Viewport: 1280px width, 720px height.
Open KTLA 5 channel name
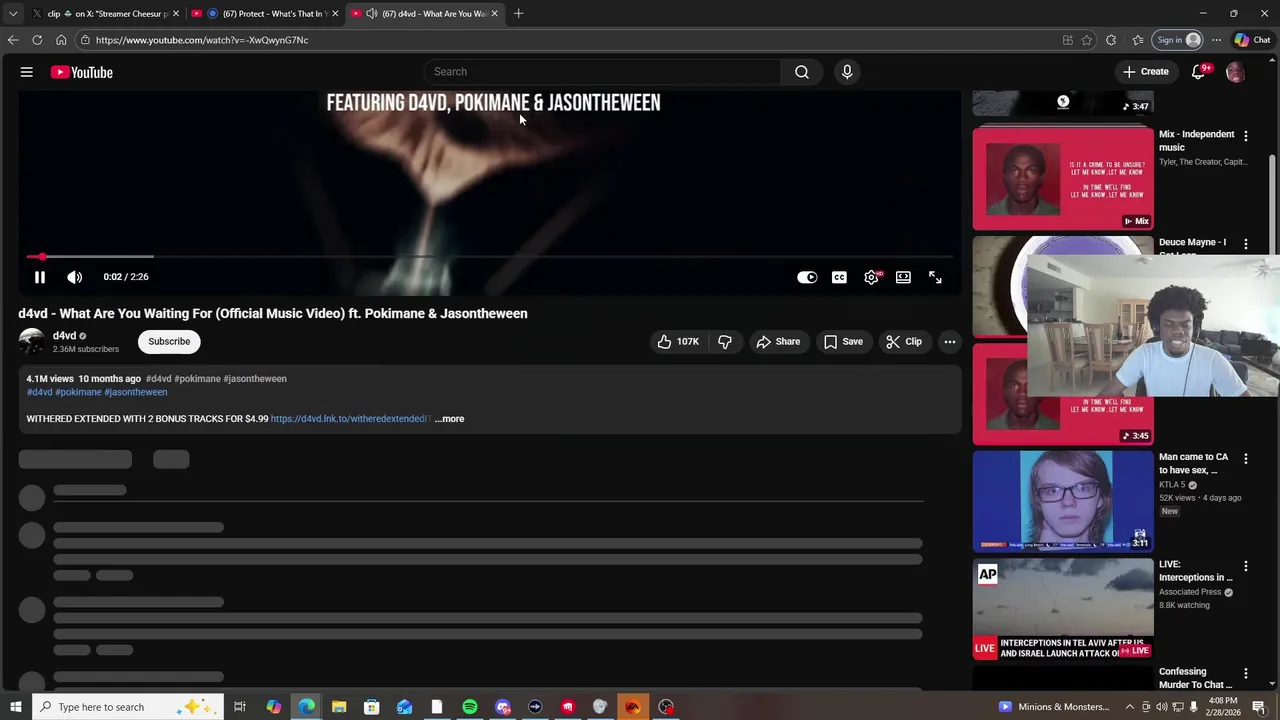pyautogui.click(x=1172, y=485)
